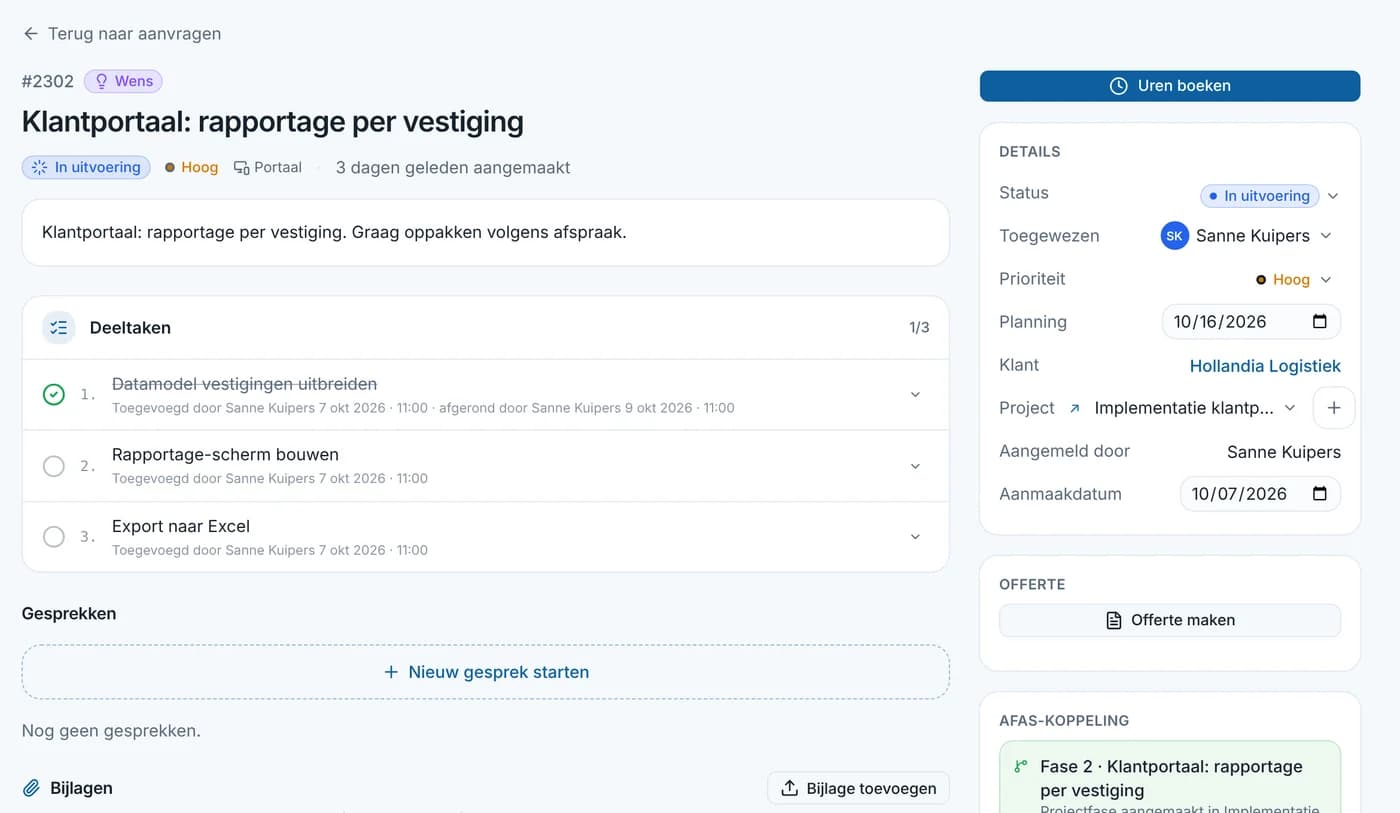Click the Planning date field
Viewport: 1400px width, 813px height.
point(1251,322)
